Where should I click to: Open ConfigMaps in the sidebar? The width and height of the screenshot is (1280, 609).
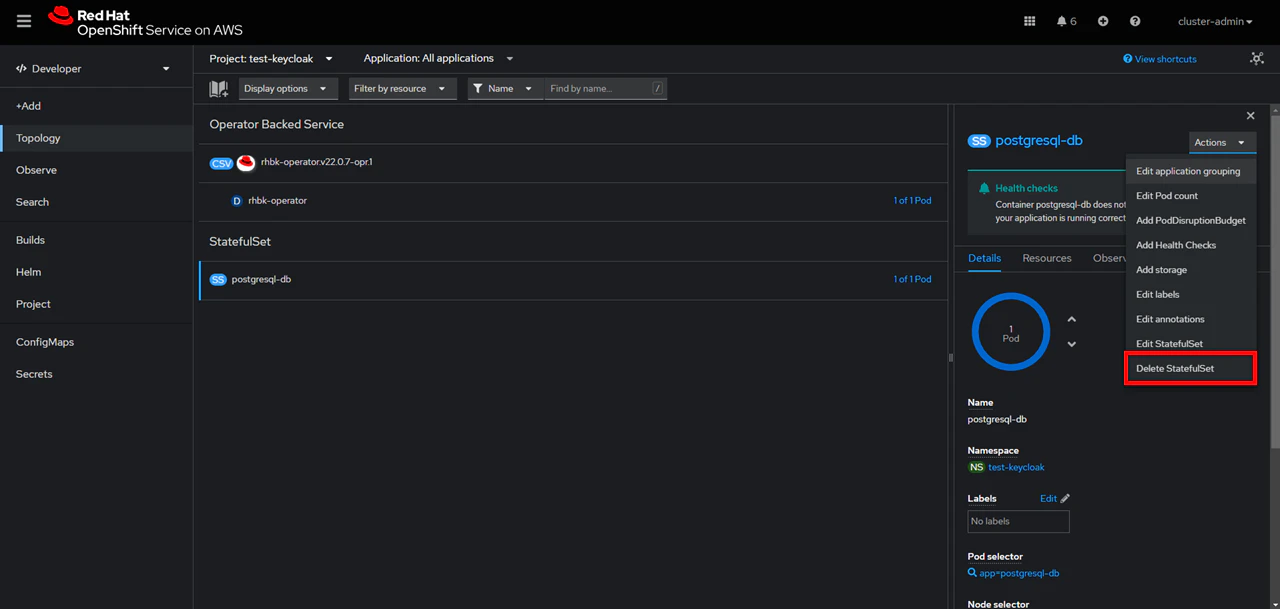click(x=96, y=342)
